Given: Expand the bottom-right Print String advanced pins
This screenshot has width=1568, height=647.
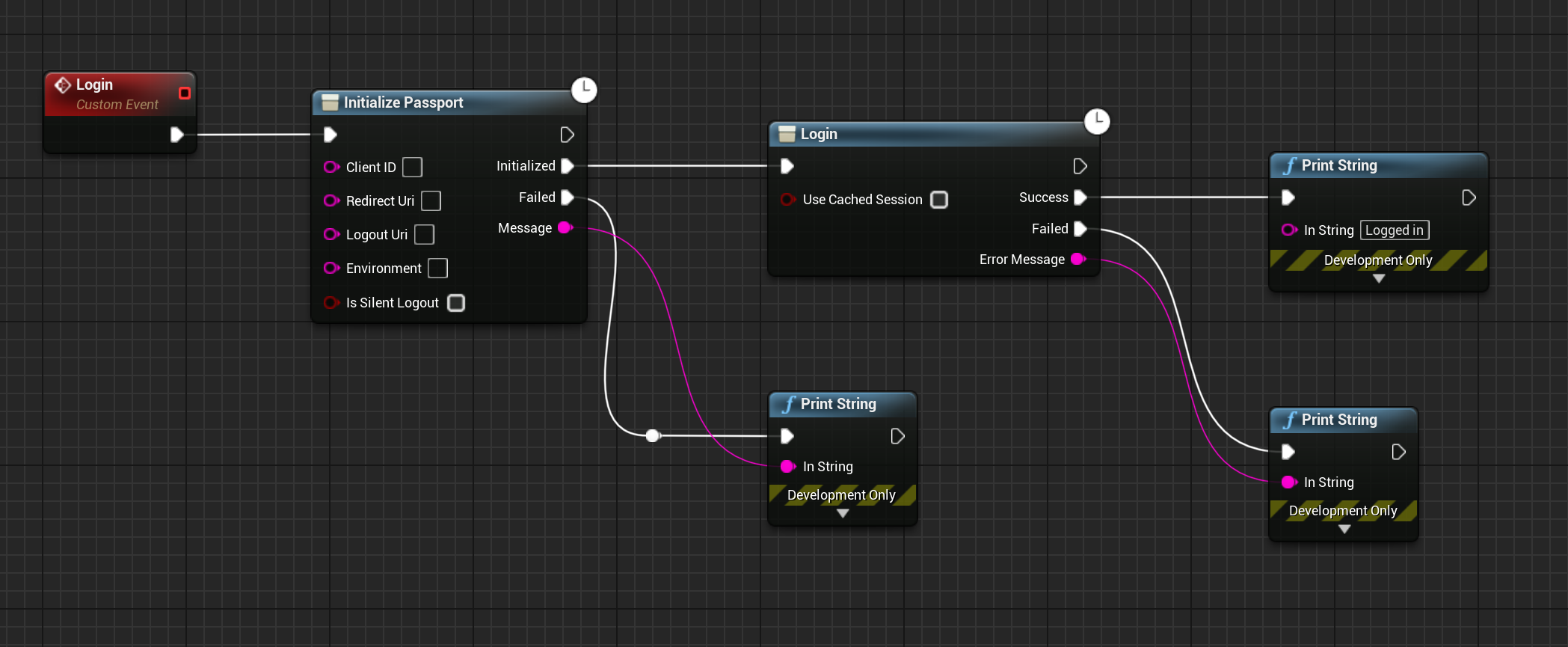Looking at the screenshot, I should [1344, 529].
